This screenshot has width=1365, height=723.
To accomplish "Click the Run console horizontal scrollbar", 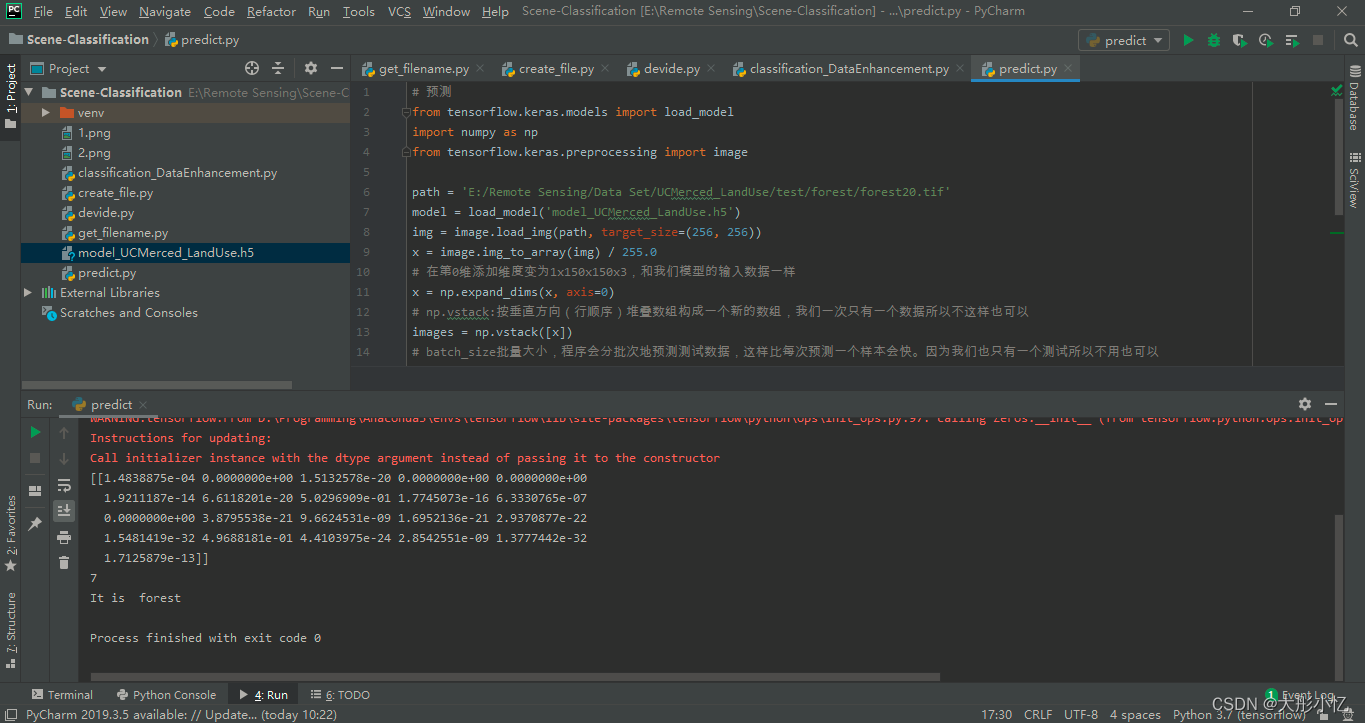I will (515, 677).
